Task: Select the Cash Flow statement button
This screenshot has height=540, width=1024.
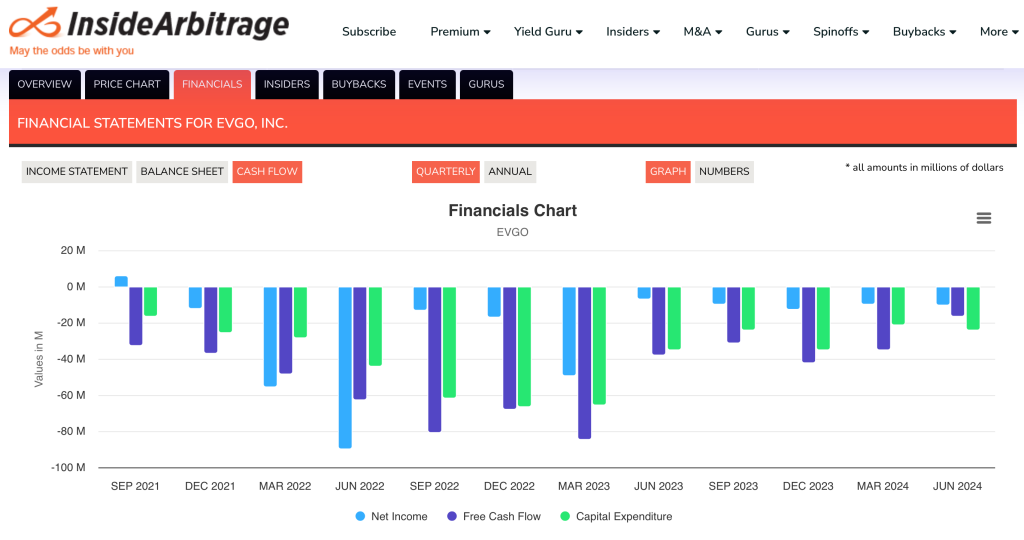Action: (267, 172)
